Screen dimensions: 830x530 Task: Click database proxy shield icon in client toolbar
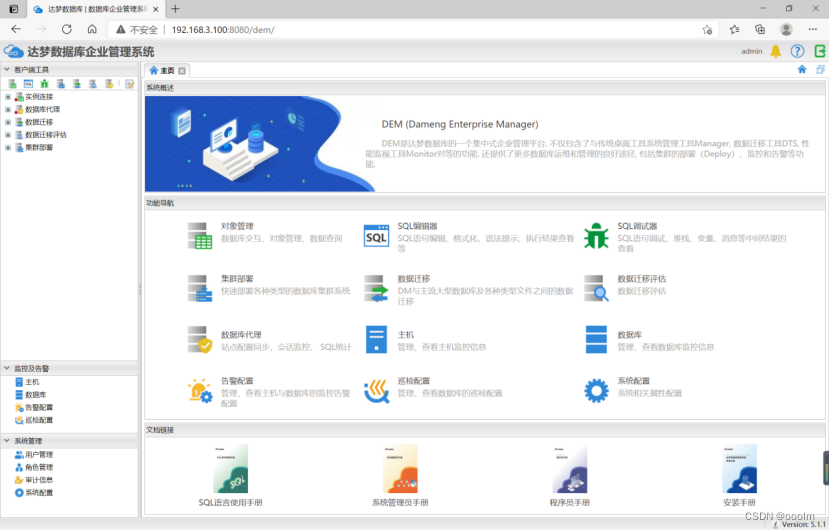[x=109, y=84]
